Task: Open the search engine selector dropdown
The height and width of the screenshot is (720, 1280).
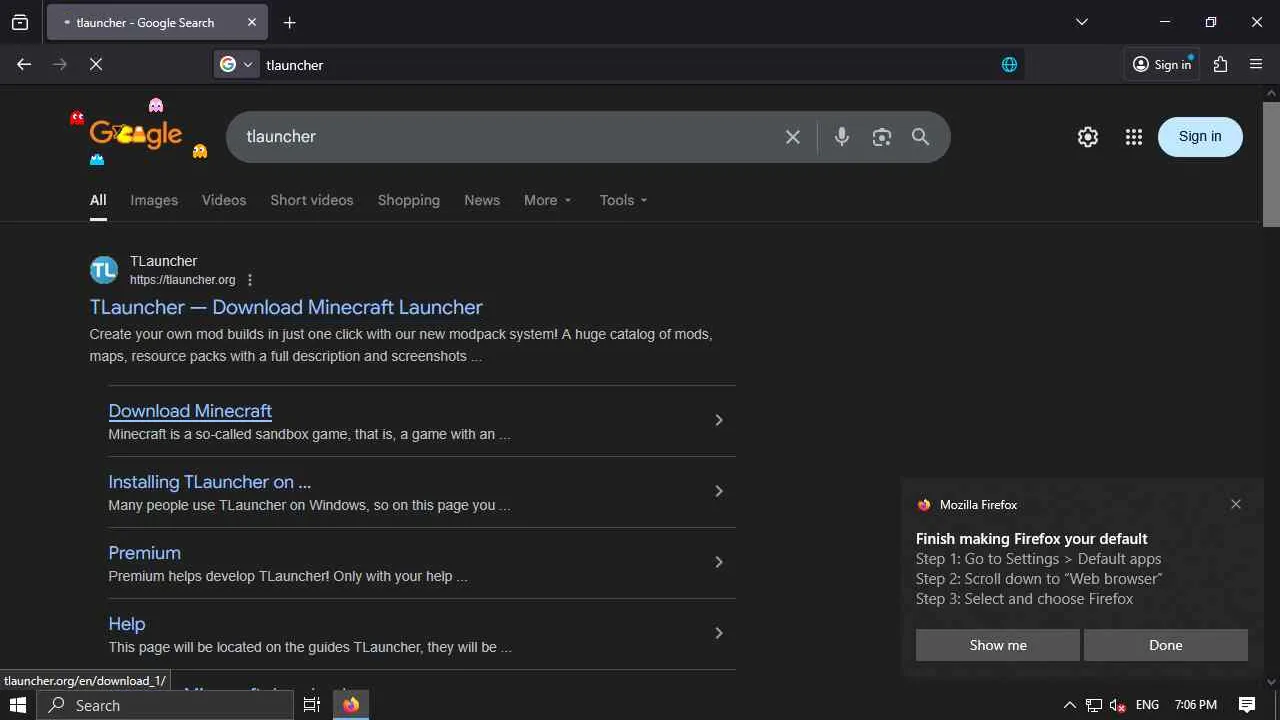Action: 237,64
